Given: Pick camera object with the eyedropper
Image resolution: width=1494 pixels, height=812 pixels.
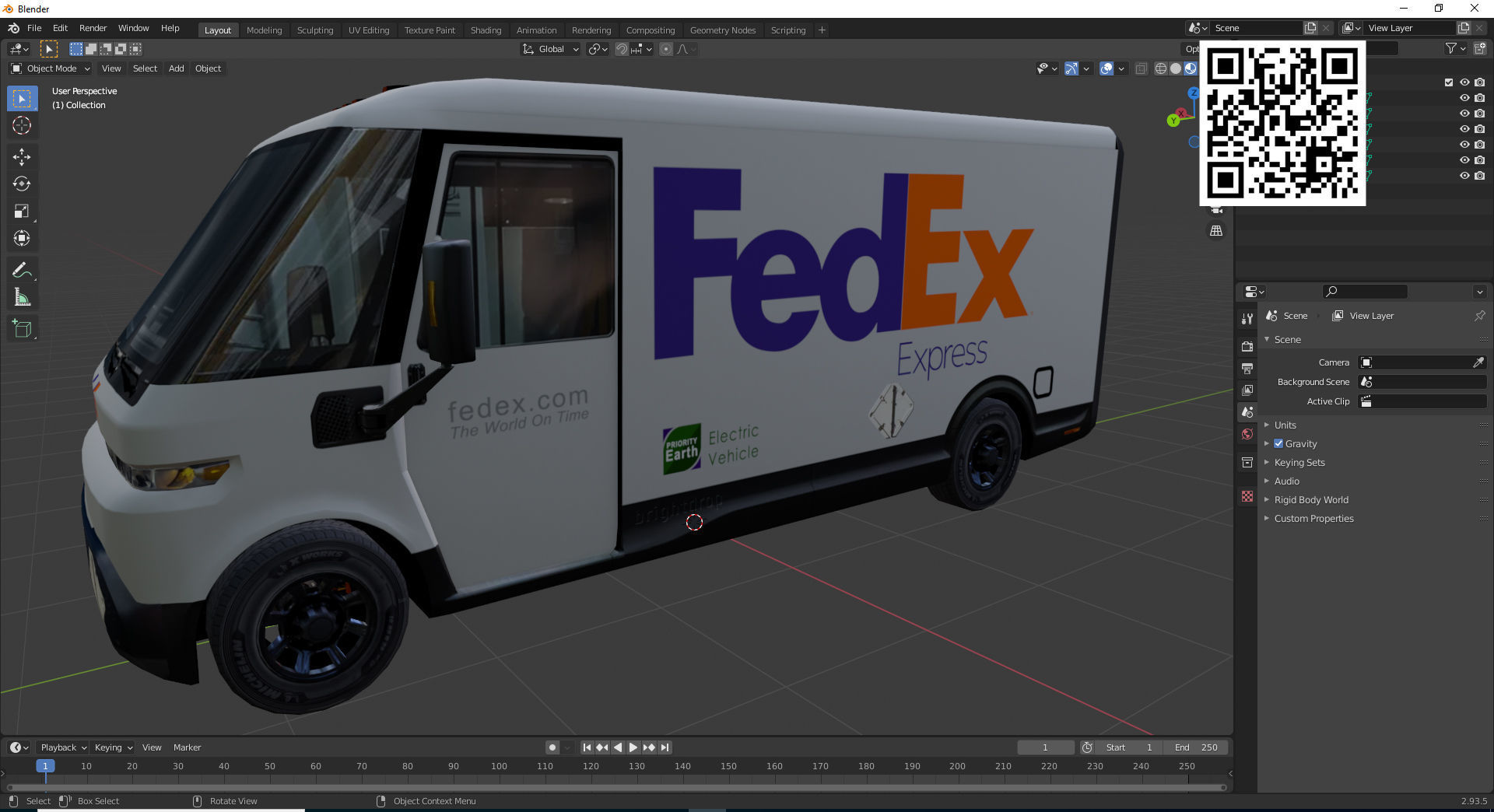Looking at the screenshot, I should 1478,362.
